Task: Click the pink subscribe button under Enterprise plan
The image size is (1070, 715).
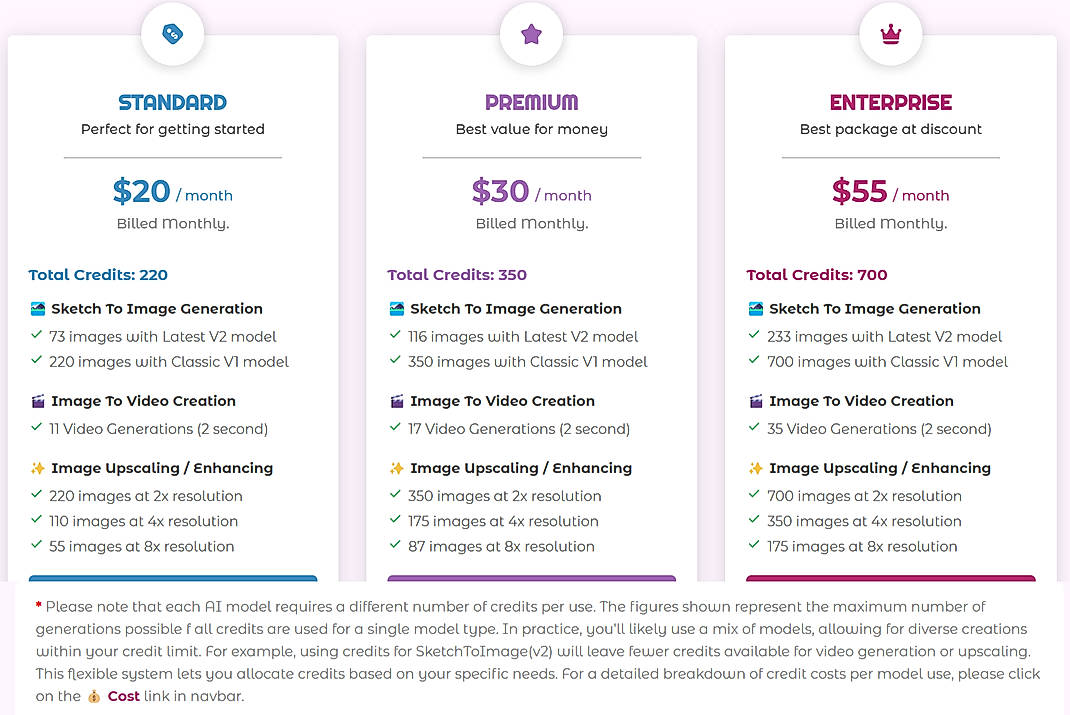Action: click(890, 581)
